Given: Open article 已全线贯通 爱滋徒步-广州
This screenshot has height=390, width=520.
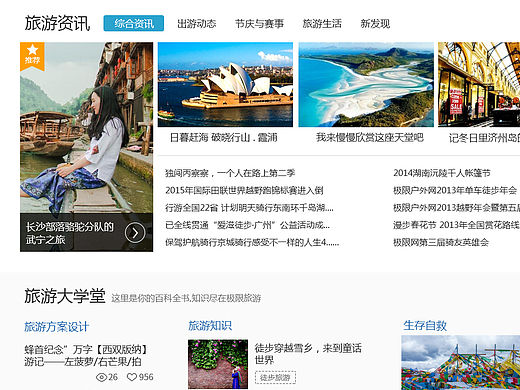Looking at the screenshot, I should (247, 225).
